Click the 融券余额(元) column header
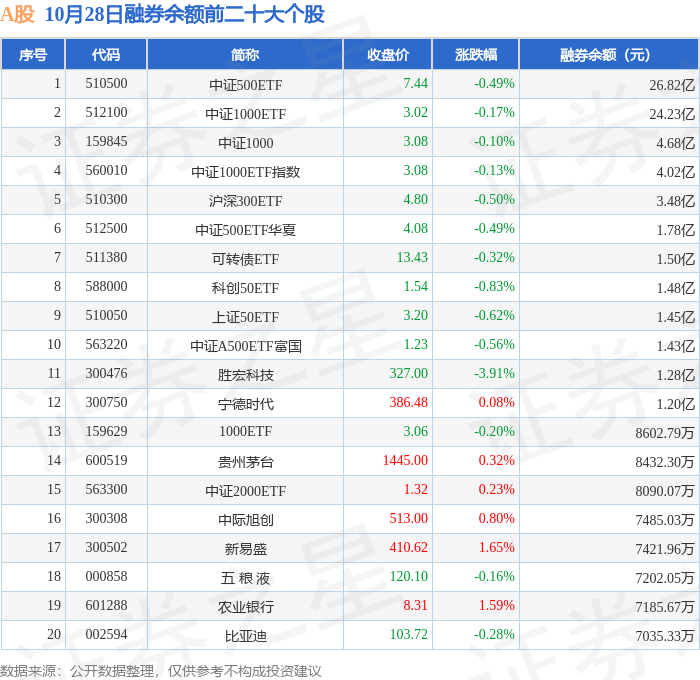This screenshot has height=680, width=700. tap(608, 54)
